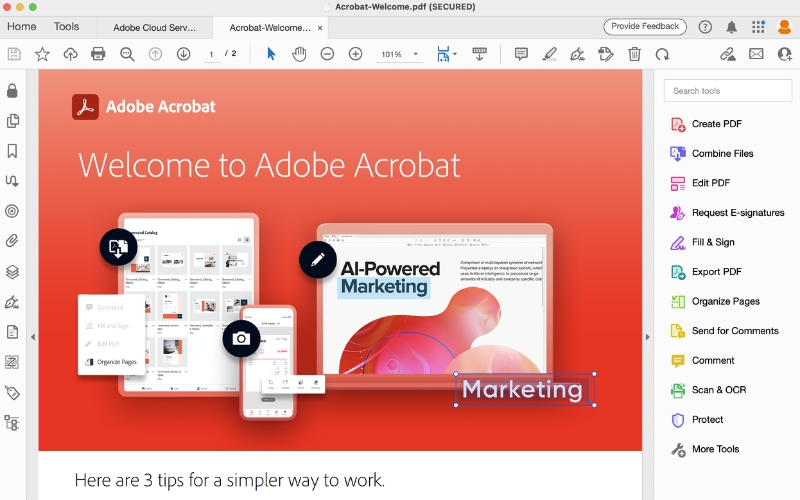Open the Home view
Viewport: 800px width, 500px height.
click(x=21, y=27)
